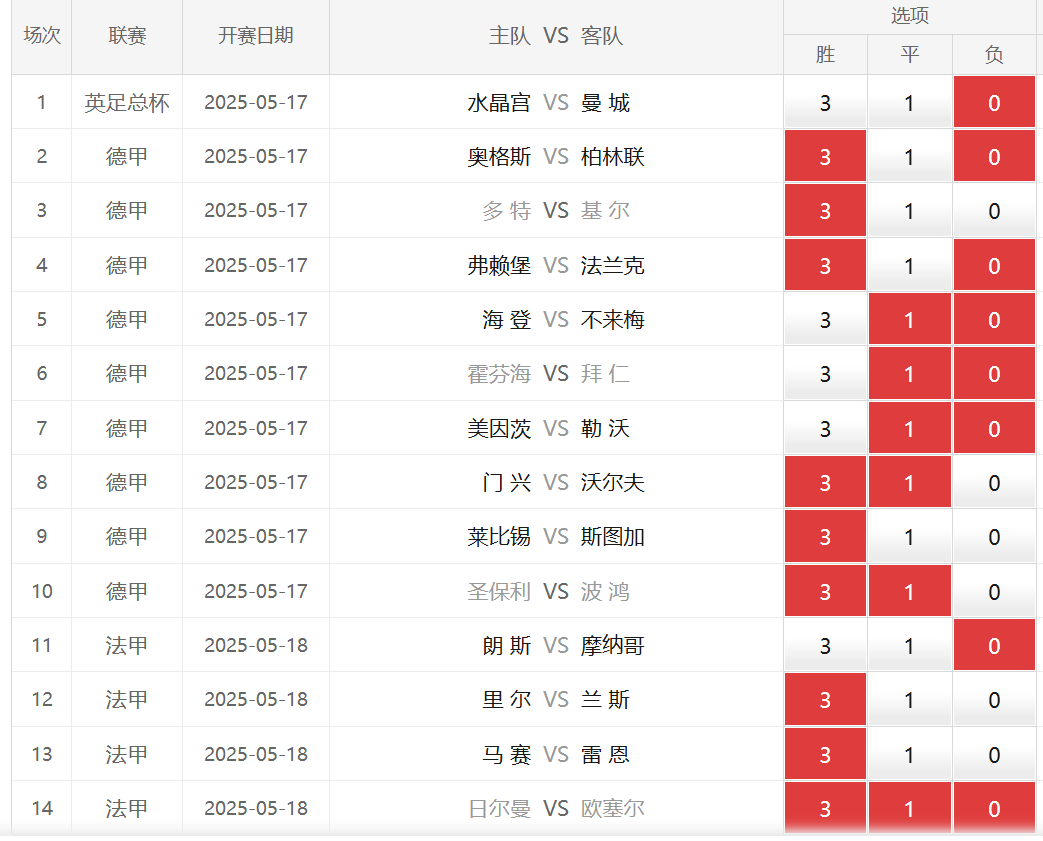Select loss option 0 for 多特 VS 基尔
Image resolution: width=1043 pixels, height=841 pixels.
pyautogui.click(x=994, y=210)
